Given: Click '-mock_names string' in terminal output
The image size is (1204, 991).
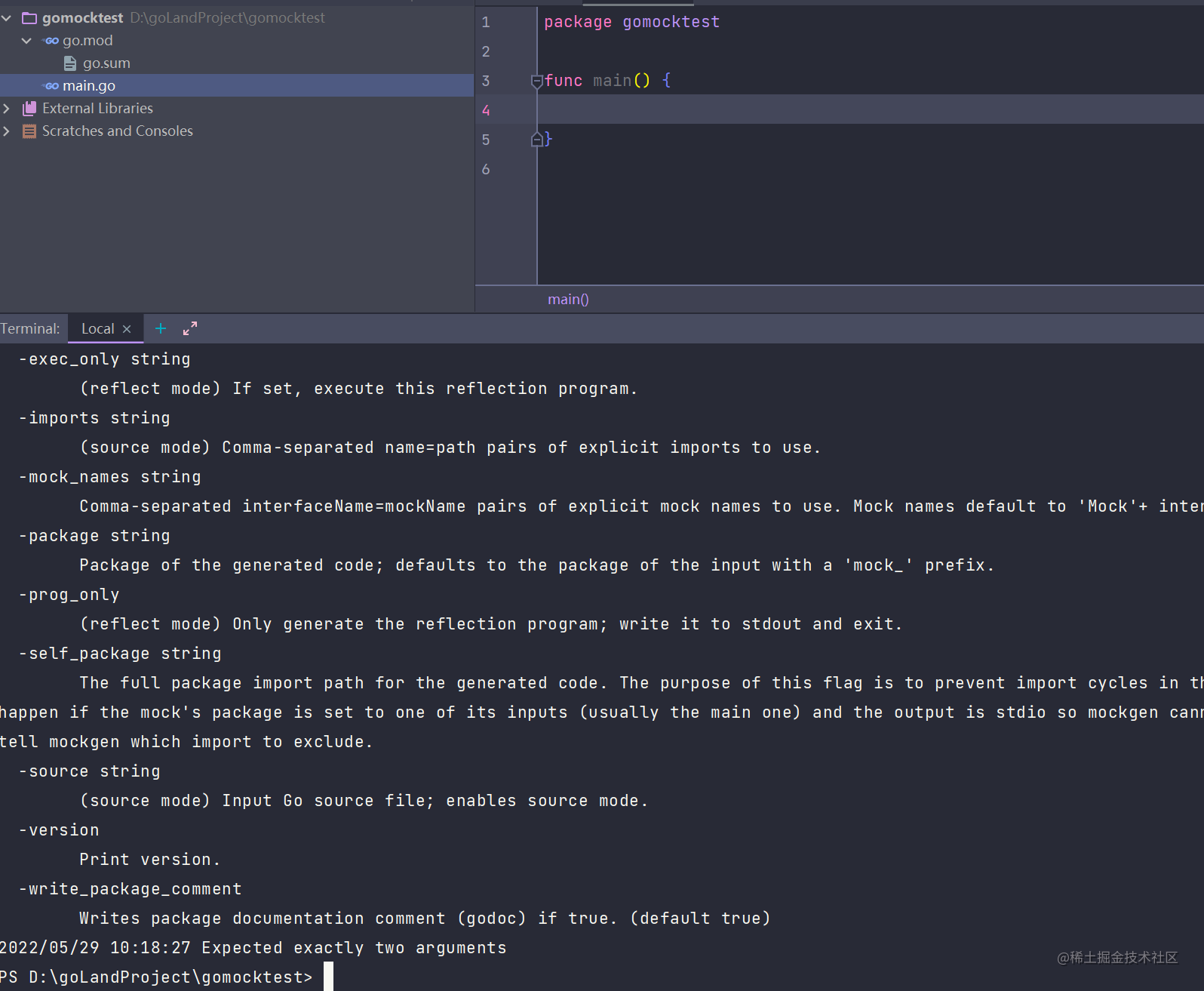Looking at the screenshot, I should coord(110,477).
